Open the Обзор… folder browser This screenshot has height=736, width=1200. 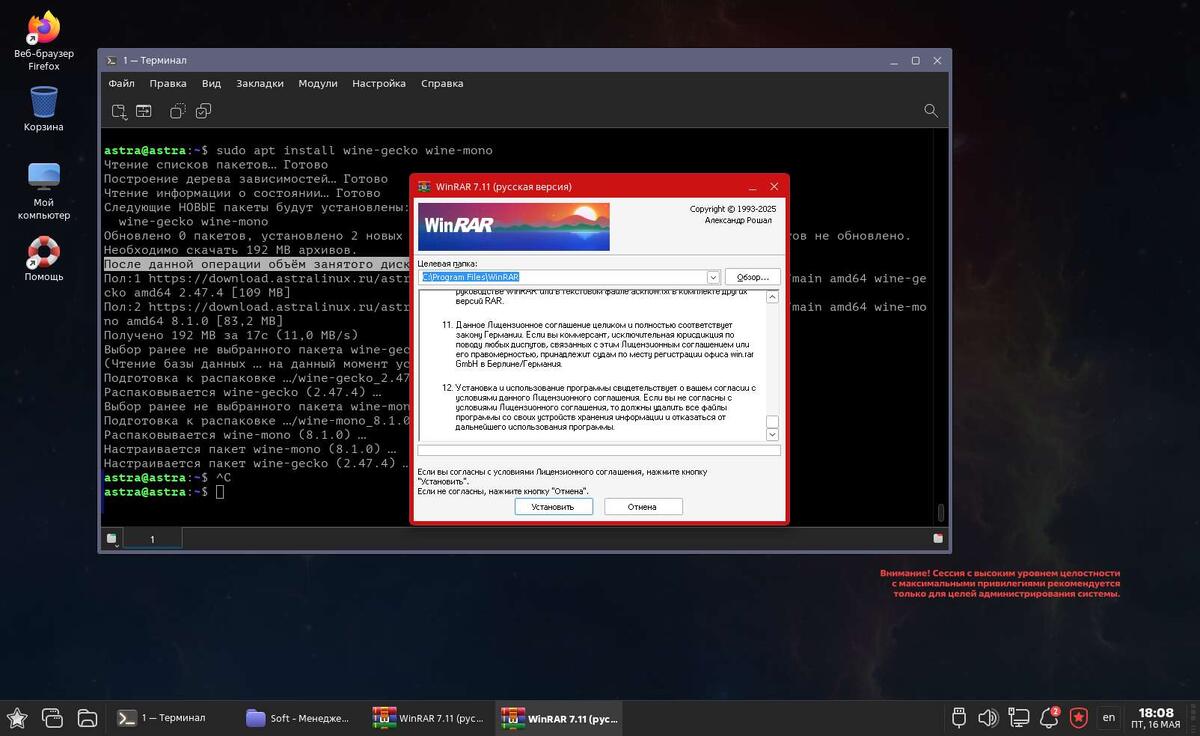752,277
